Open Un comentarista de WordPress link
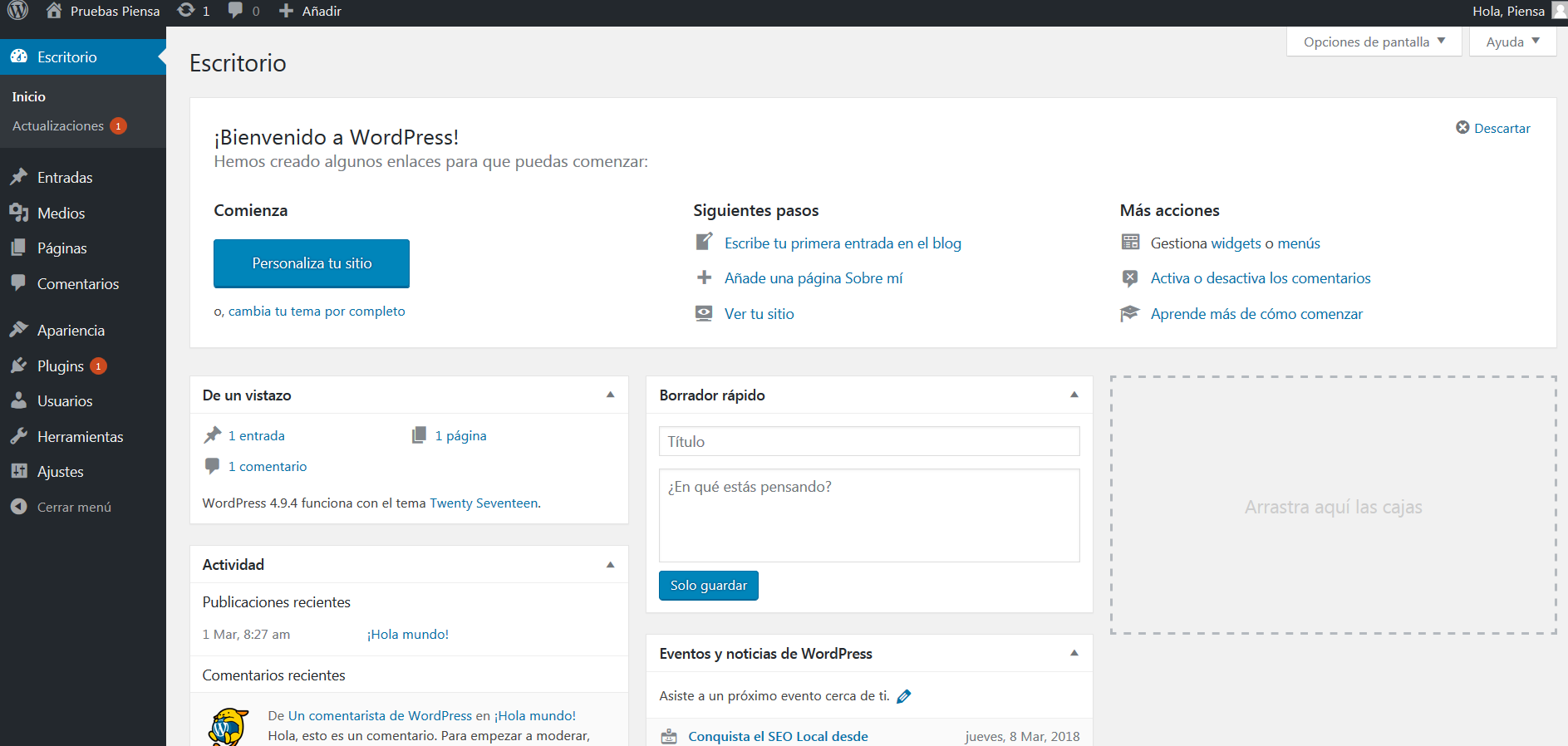 [x=380, y=715]
